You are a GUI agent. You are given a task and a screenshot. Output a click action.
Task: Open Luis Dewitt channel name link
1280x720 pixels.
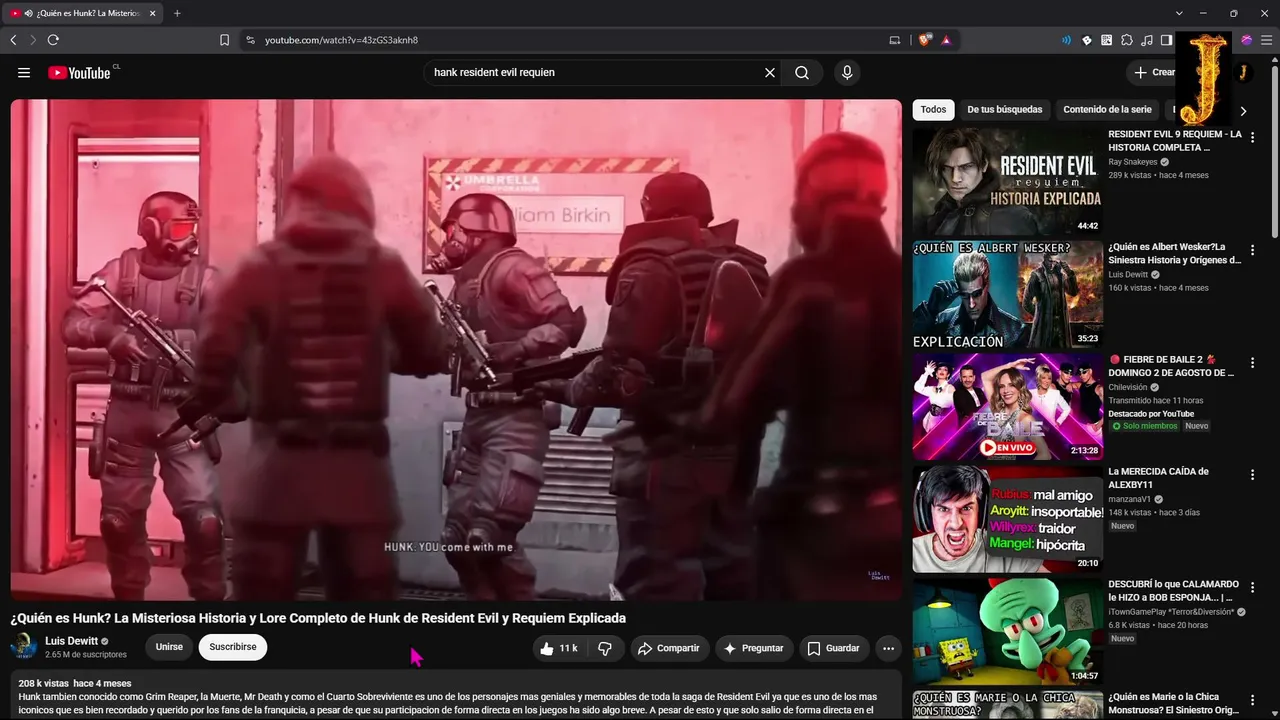tap(72, 641)
